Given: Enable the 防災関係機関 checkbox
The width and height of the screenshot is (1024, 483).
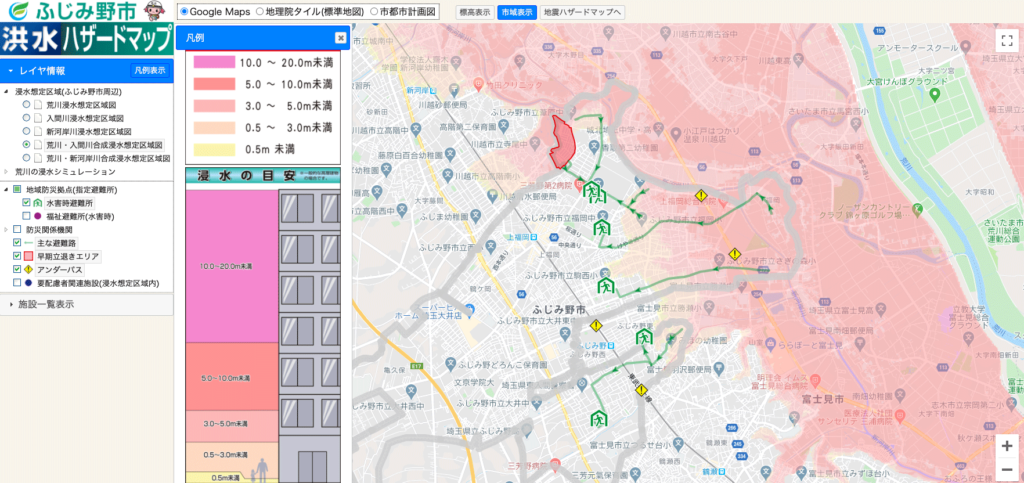Looking at the screenshot, I should (17, 229).
